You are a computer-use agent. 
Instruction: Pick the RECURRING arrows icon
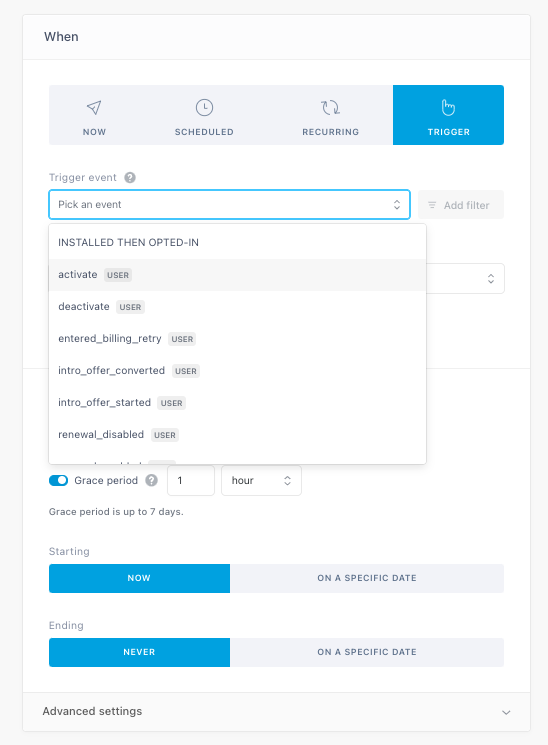click(x=330, y=107)
